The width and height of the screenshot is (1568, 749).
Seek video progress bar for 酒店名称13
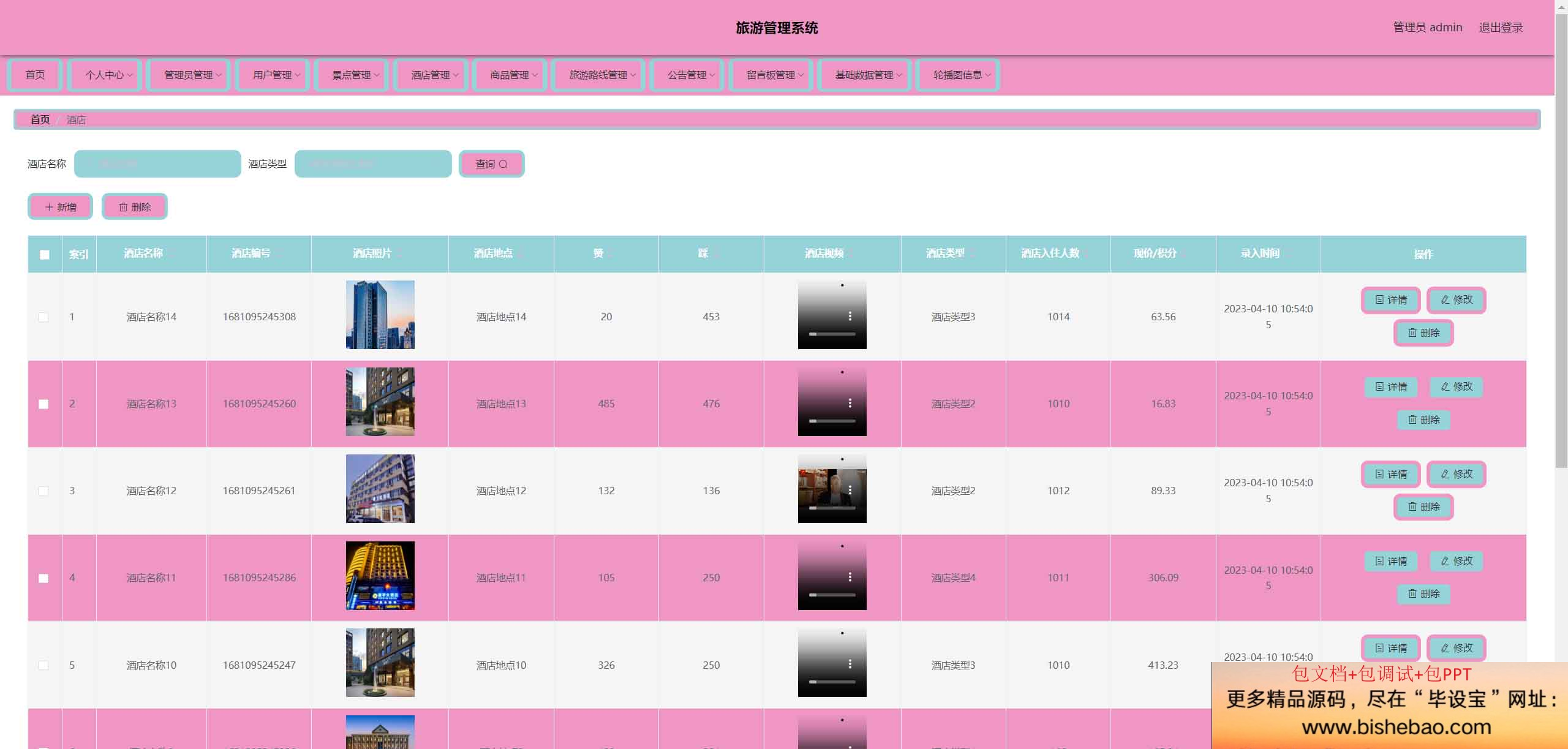[832, 421]
